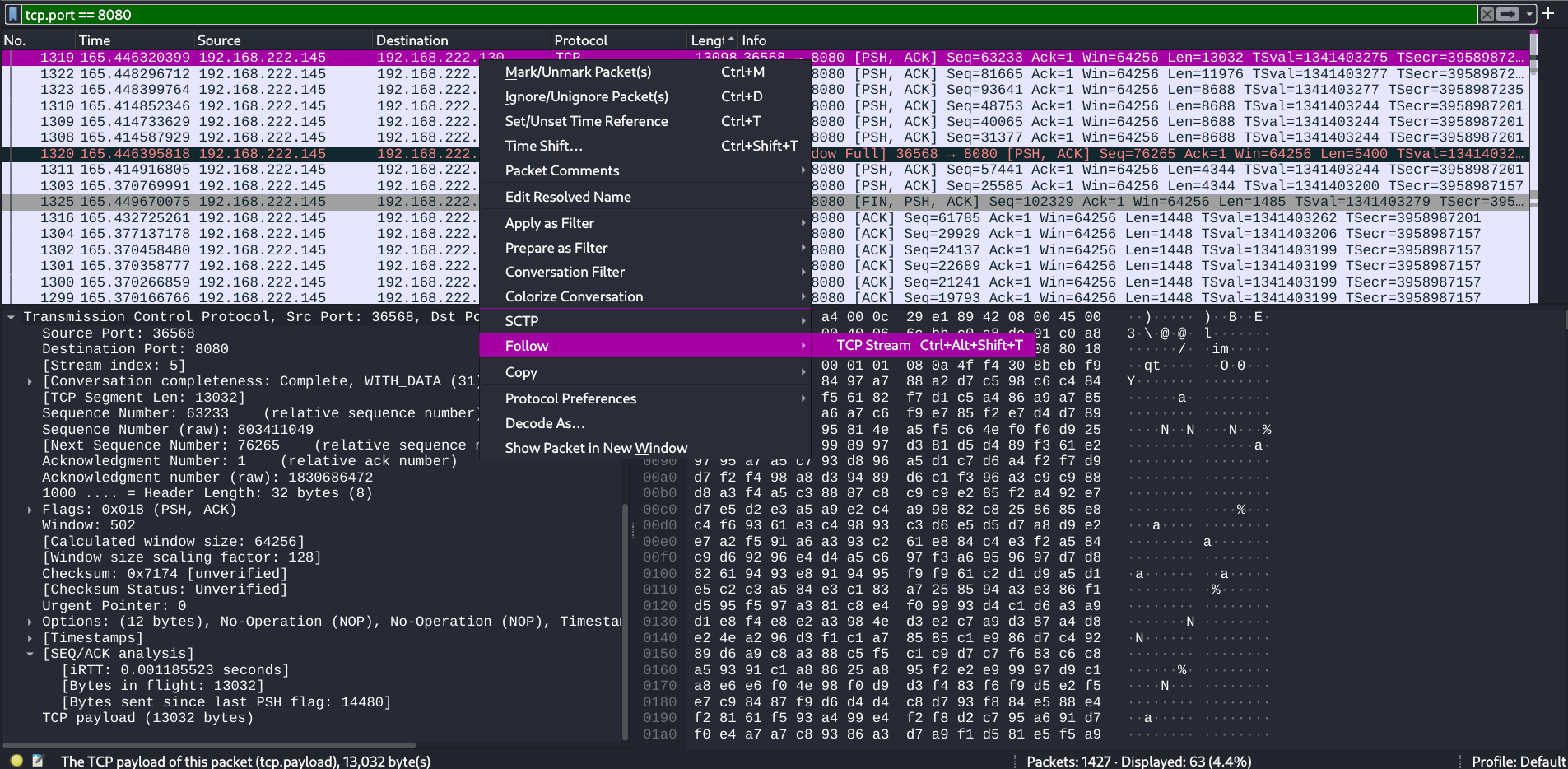Screen dimensions: 1568x769
Task: Expand the Flags: 0x018 (PSH, ACK) row
Action: point(30,510)
